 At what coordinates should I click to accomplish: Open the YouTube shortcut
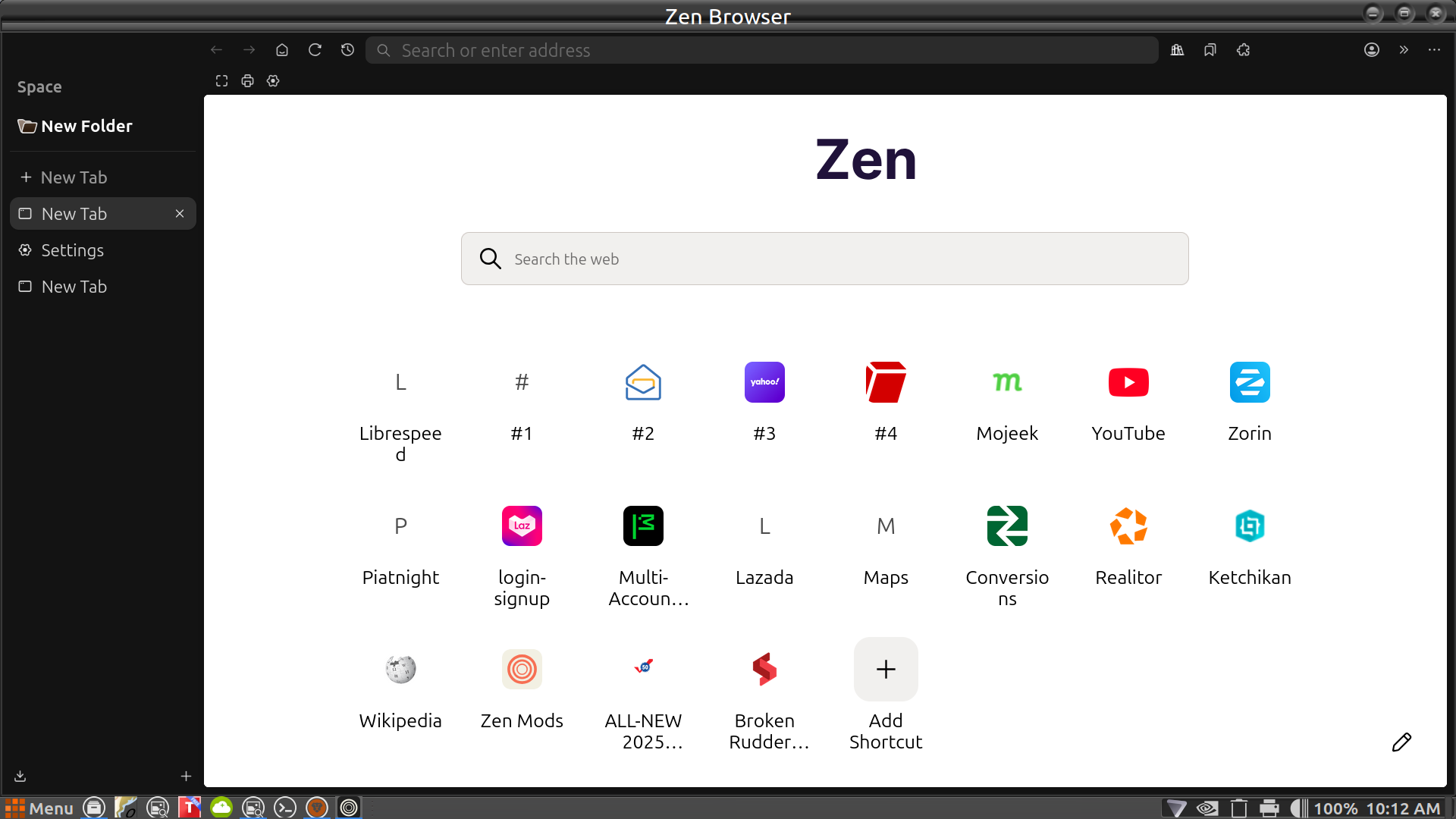[x=1128, y=383]
